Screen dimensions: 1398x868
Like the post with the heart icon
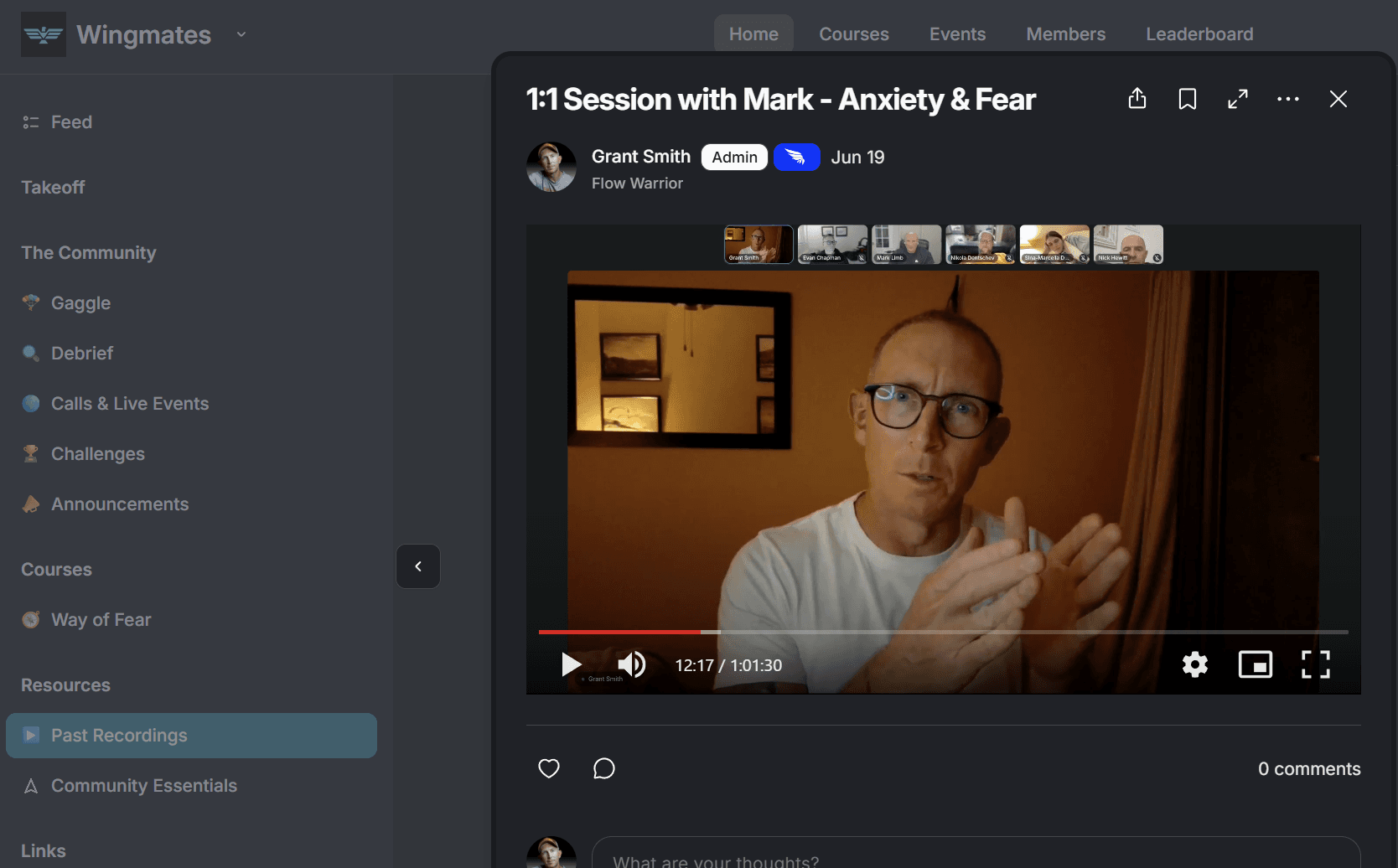tap(549, 768)
